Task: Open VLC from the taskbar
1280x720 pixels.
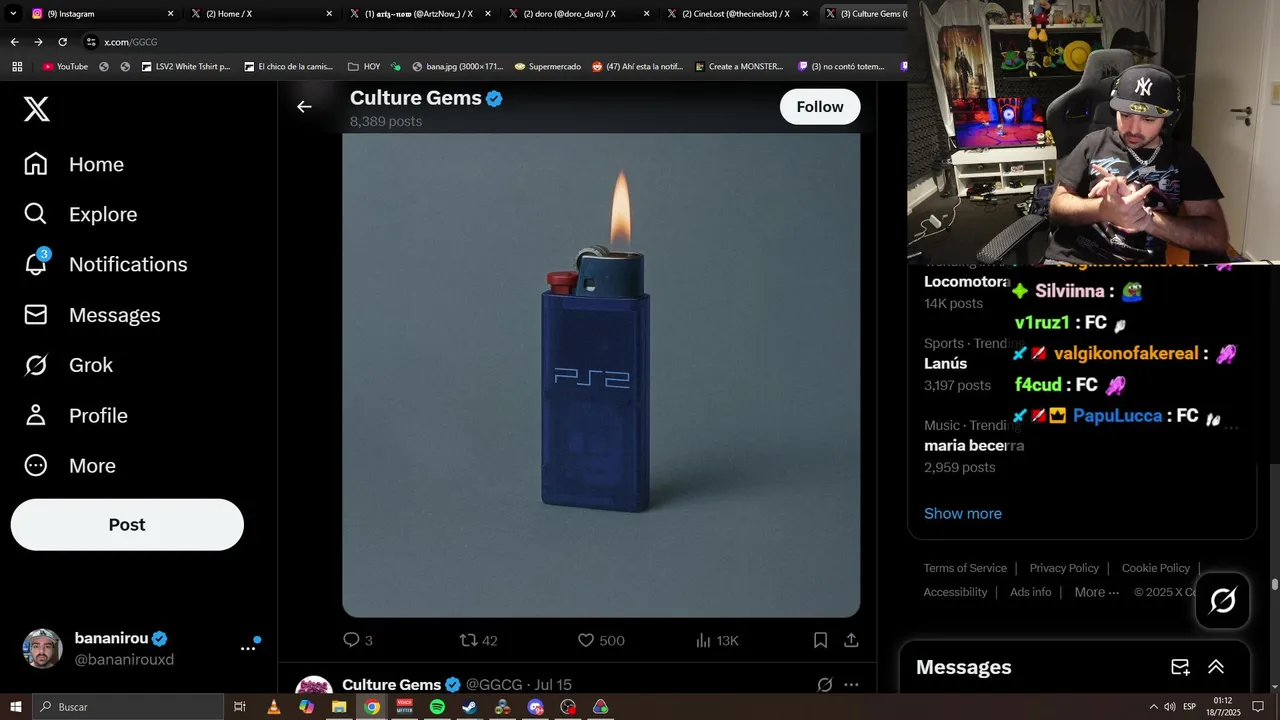Action: click(x=274, y=707)
